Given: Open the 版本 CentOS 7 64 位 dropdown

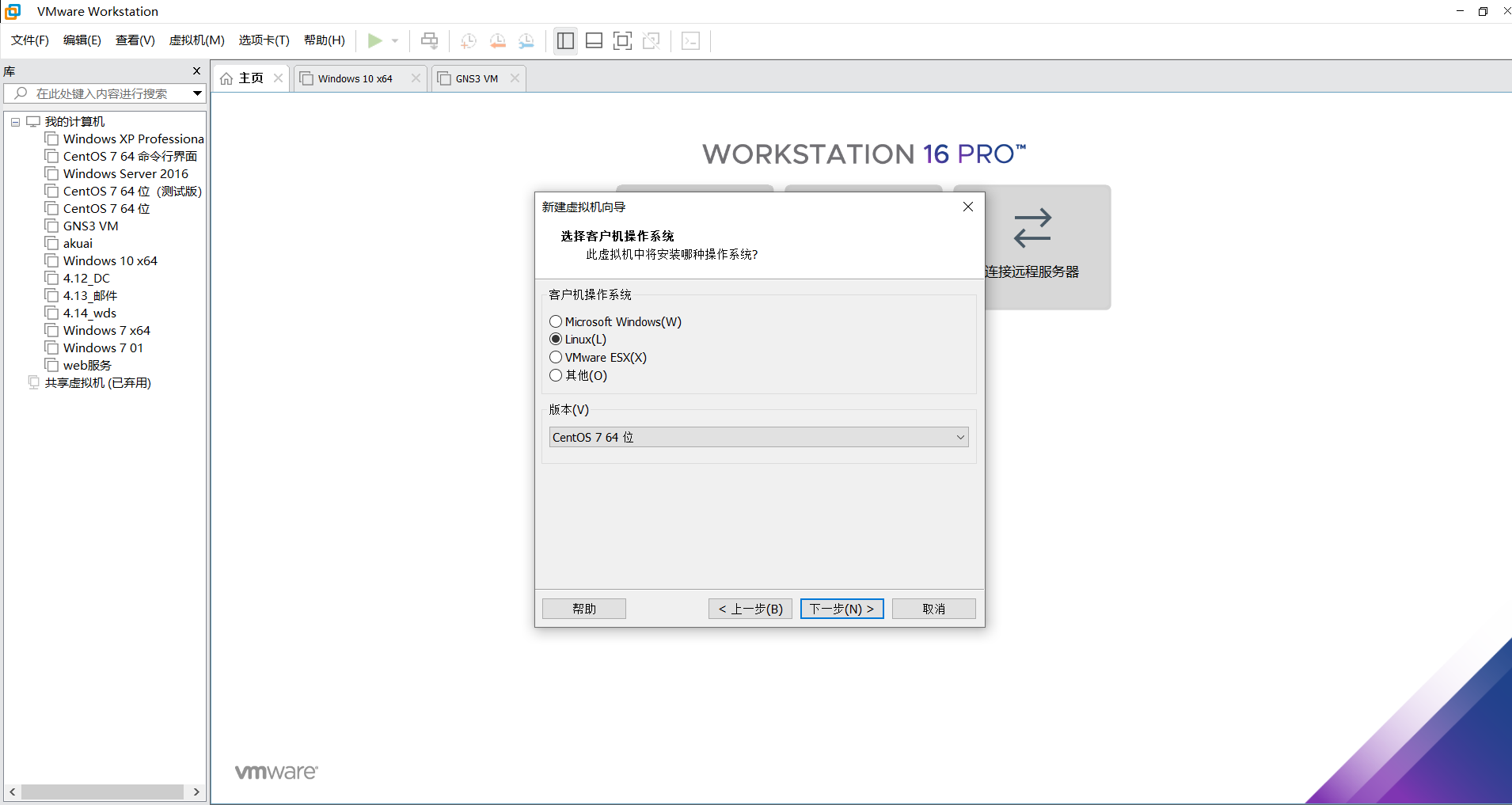Looking at the screenshot, I should point(759,437).
